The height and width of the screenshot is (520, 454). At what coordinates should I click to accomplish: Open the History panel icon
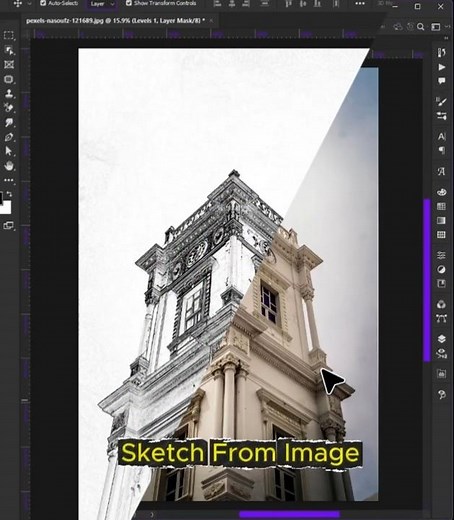pyautogui.click(x=441, y=52)
